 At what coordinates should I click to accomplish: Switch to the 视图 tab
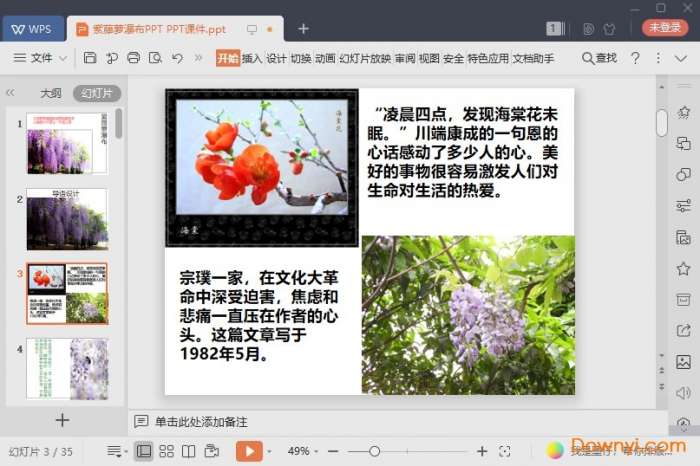(x=429, y=58)
